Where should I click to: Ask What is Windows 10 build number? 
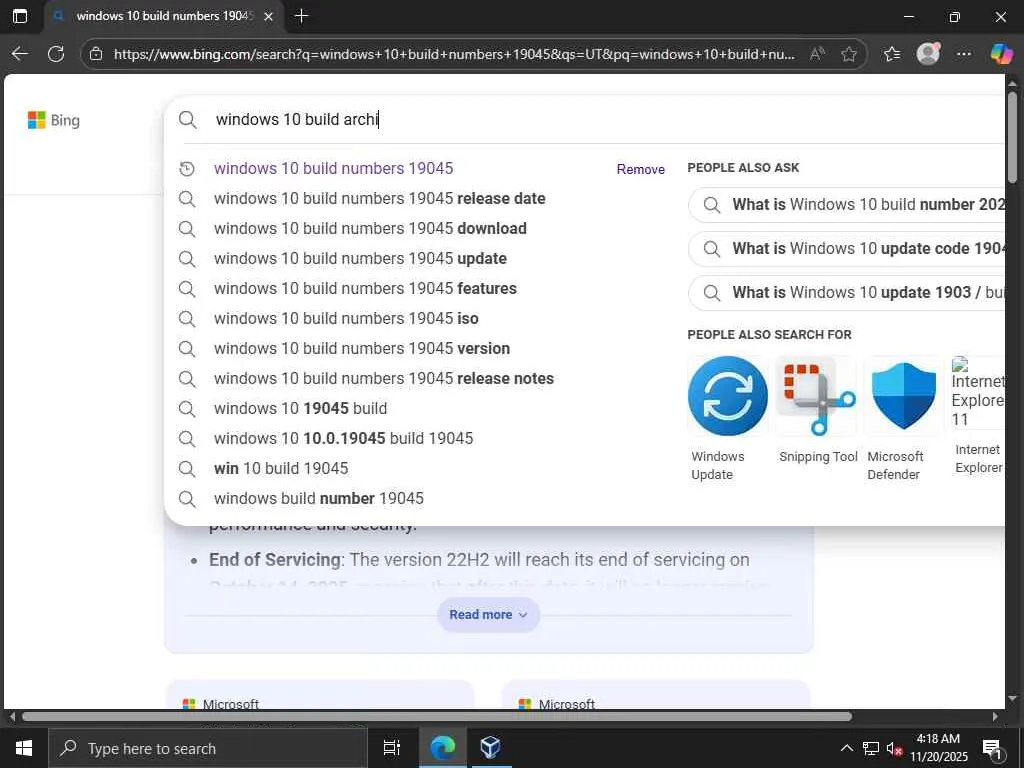point(846,205)
